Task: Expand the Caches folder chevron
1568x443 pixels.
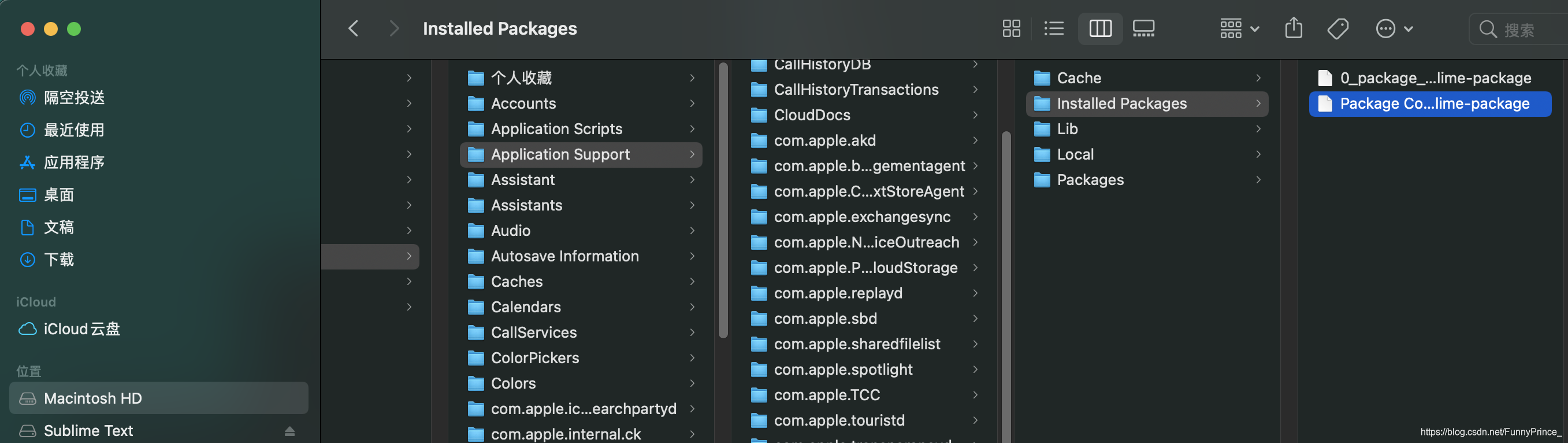Action: pos(692,282)
